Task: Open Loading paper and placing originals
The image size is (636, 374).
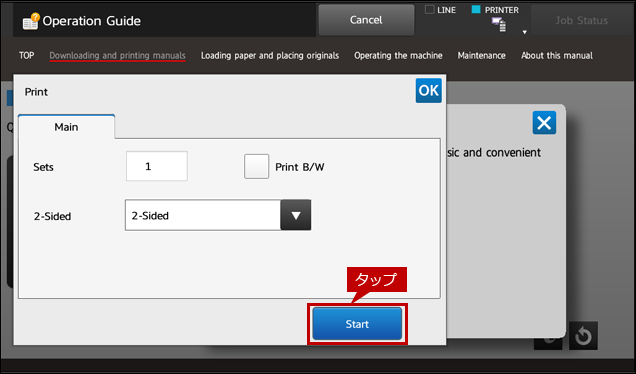Action: coord(270,56)
